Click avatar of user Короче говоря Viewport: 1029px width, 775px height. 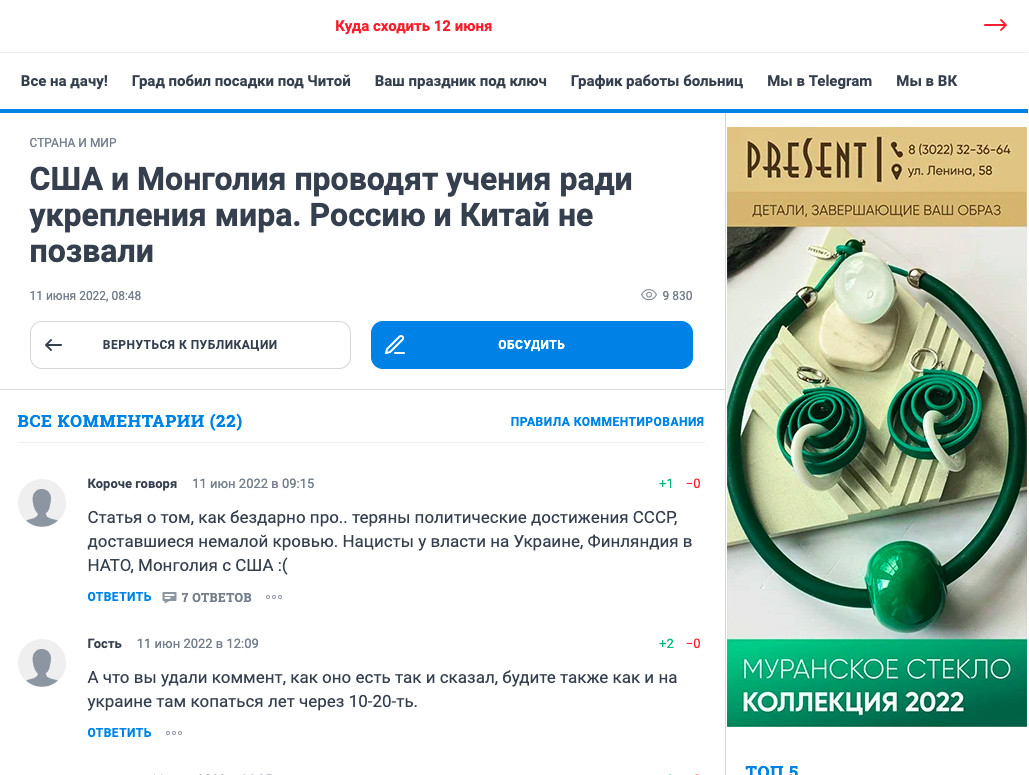42,503
